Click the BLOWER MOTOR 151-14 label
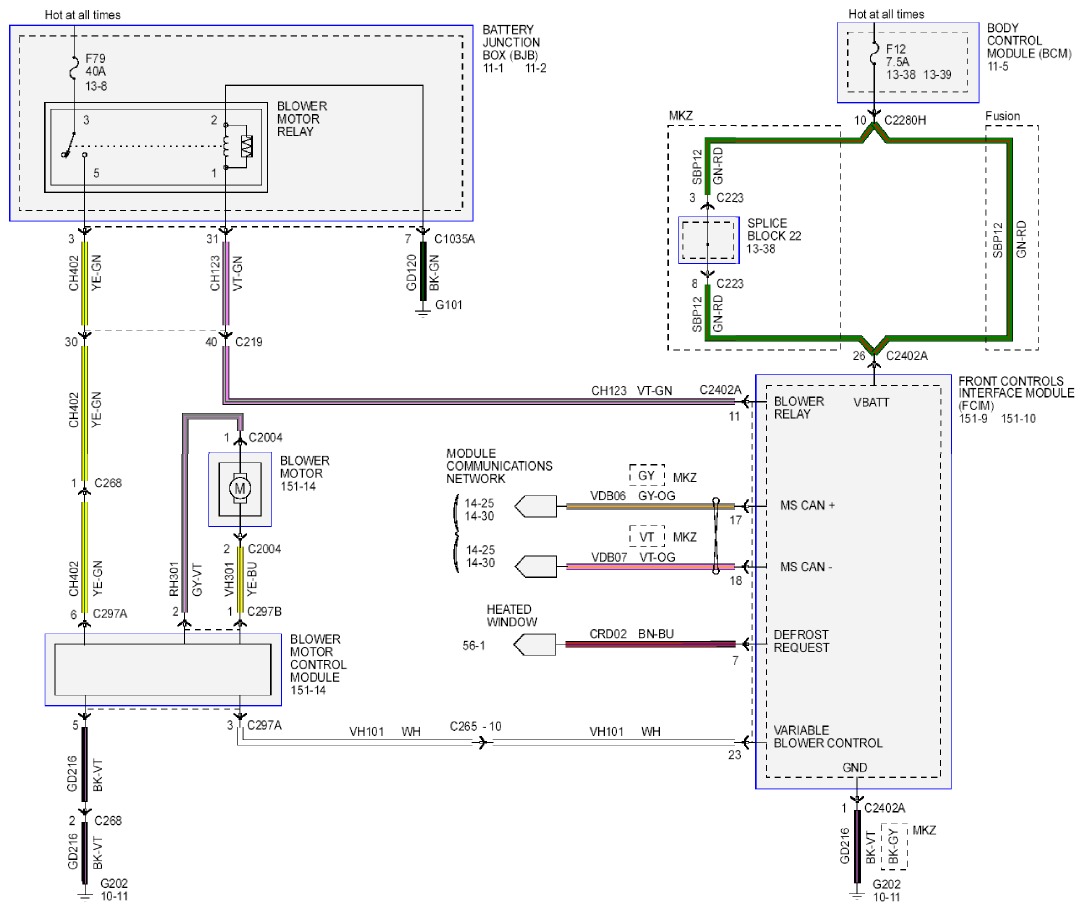This screenshot has height=911, width=1084. click(x=305, y=473)
